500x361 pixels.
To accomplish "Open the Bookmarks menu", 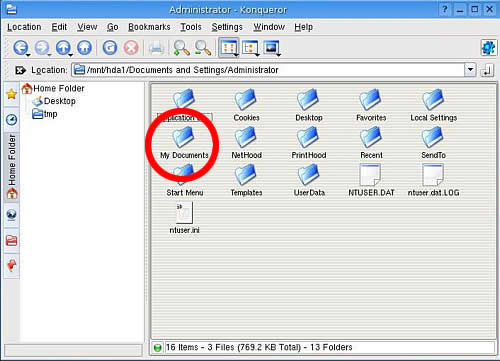I will (149, 27).
